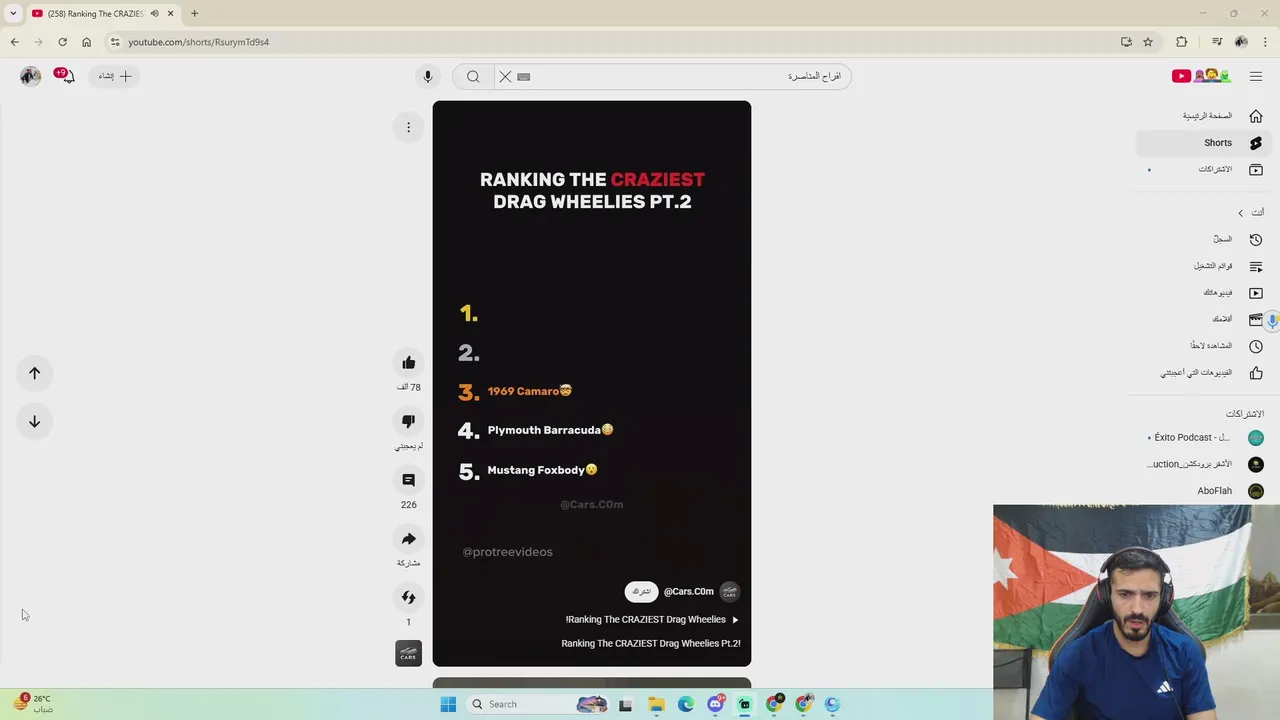Viewport: 1280px width, 720px height.
Task: Click the taskbar Search box
Action: [538, 704]
